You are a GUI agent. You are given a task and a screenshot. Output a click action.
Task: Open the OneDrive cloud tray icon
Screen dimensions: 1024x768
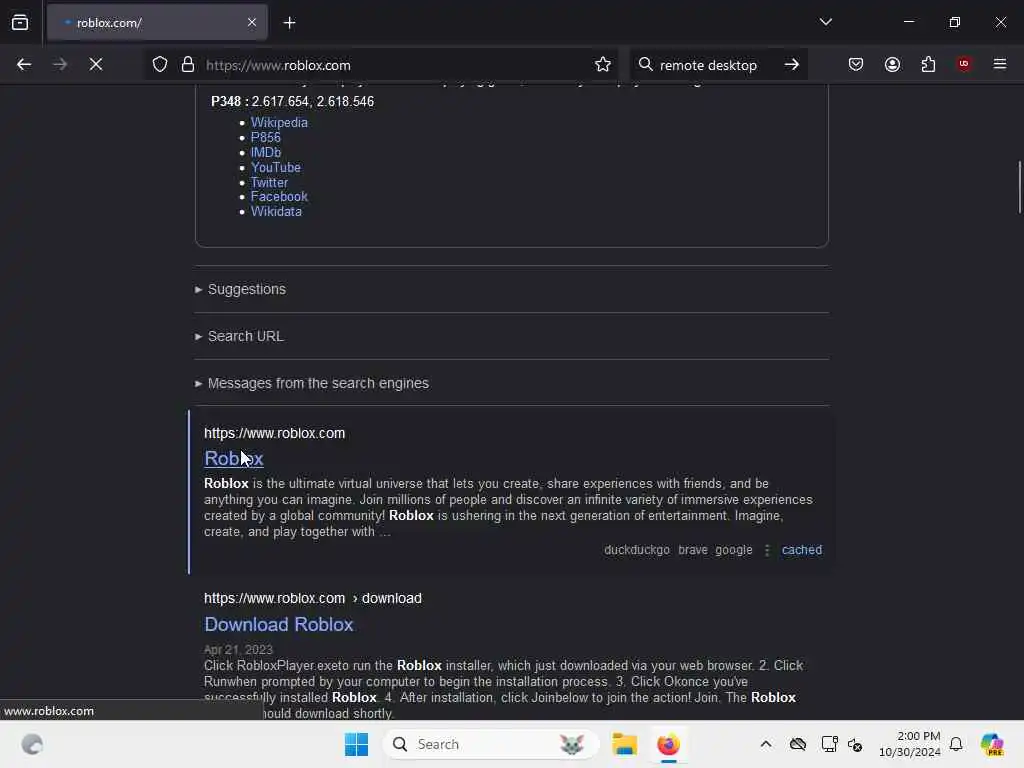(x=797, y=744)
